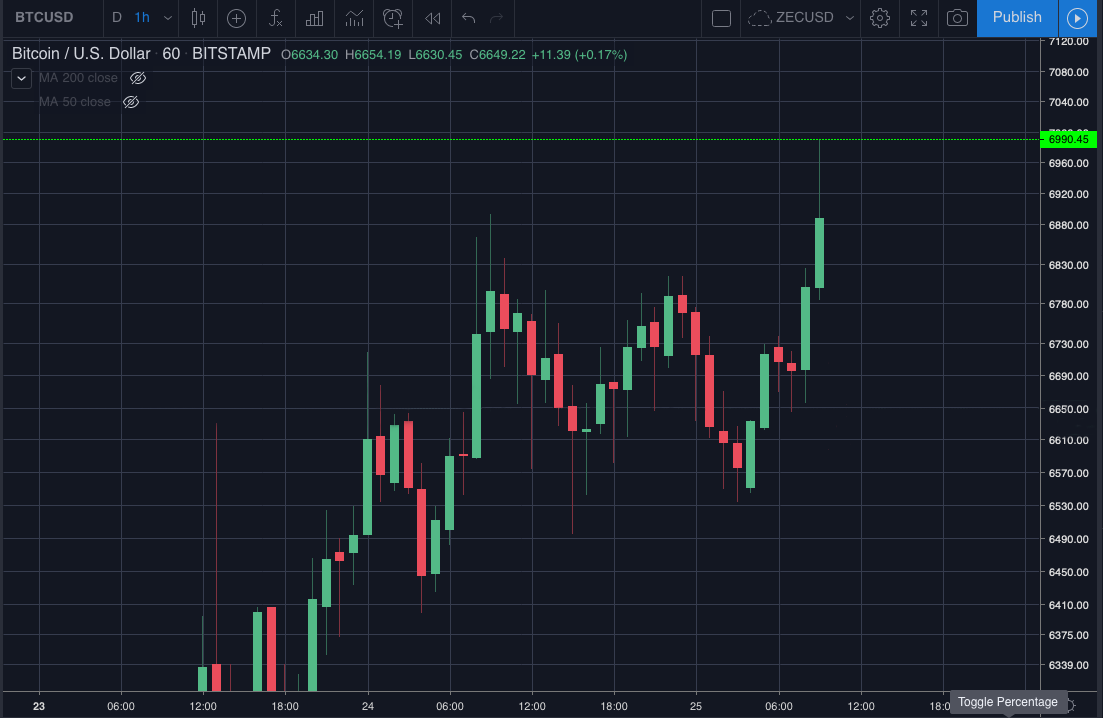The height and width of the screenshot is (718, 1103).
Task: Open the candlestick chart style selector
Action: 198,18
